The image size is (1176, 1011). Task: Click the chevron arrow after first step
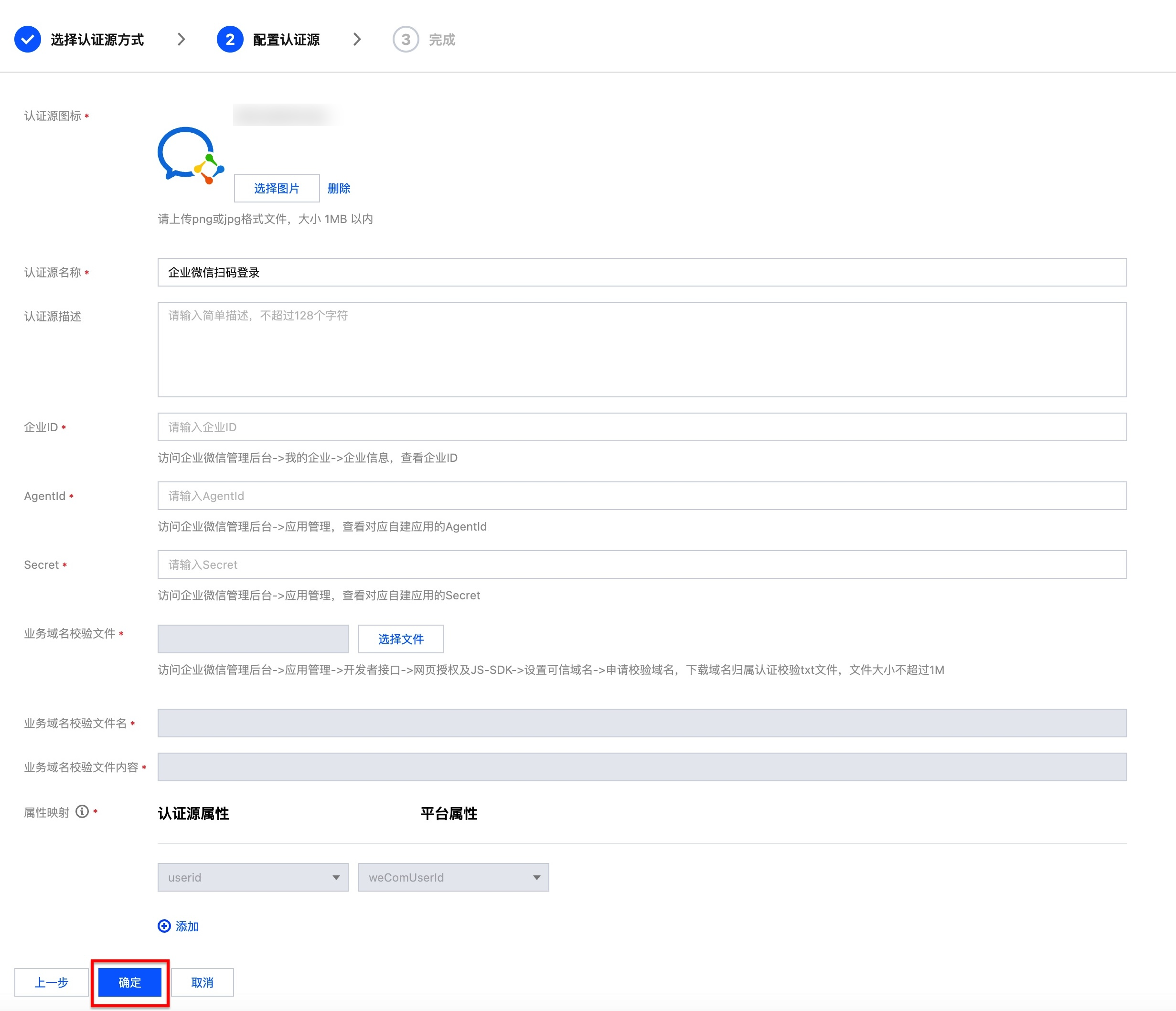pos(181,40)
